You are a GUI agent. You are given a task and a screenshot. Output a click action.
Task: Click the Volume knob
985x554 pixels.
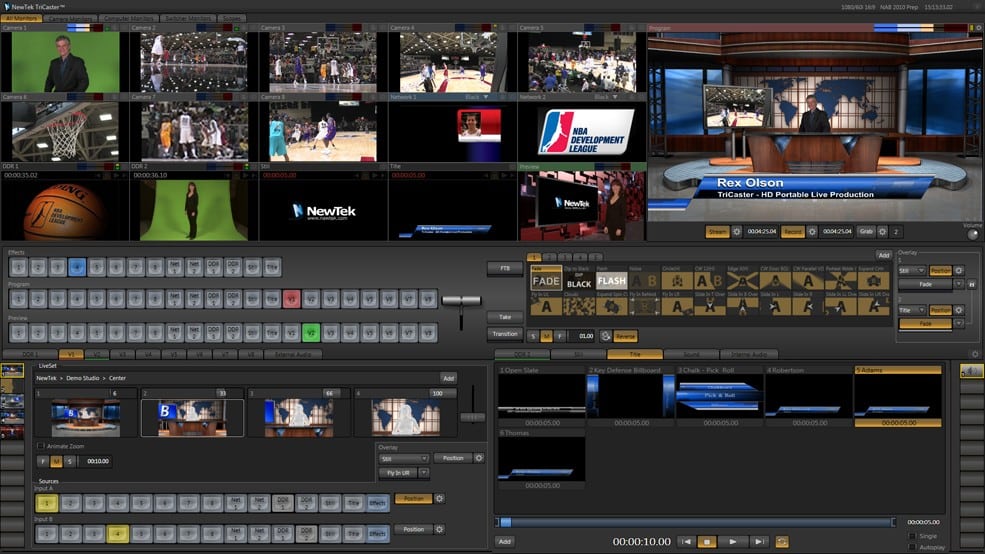[x=973, y=234]
